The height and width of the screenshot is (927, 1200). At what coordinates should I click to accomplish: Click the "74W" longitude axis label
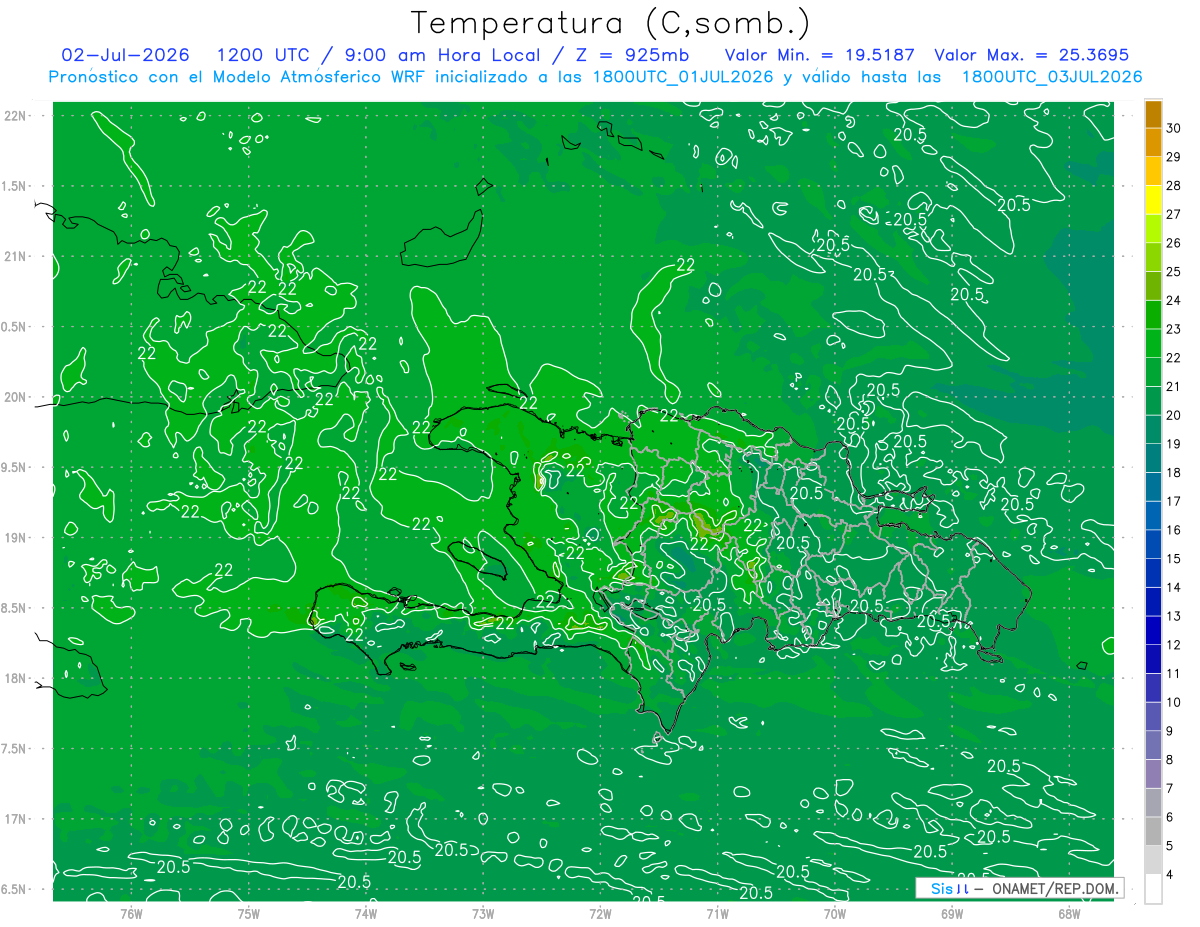(366, 913)
